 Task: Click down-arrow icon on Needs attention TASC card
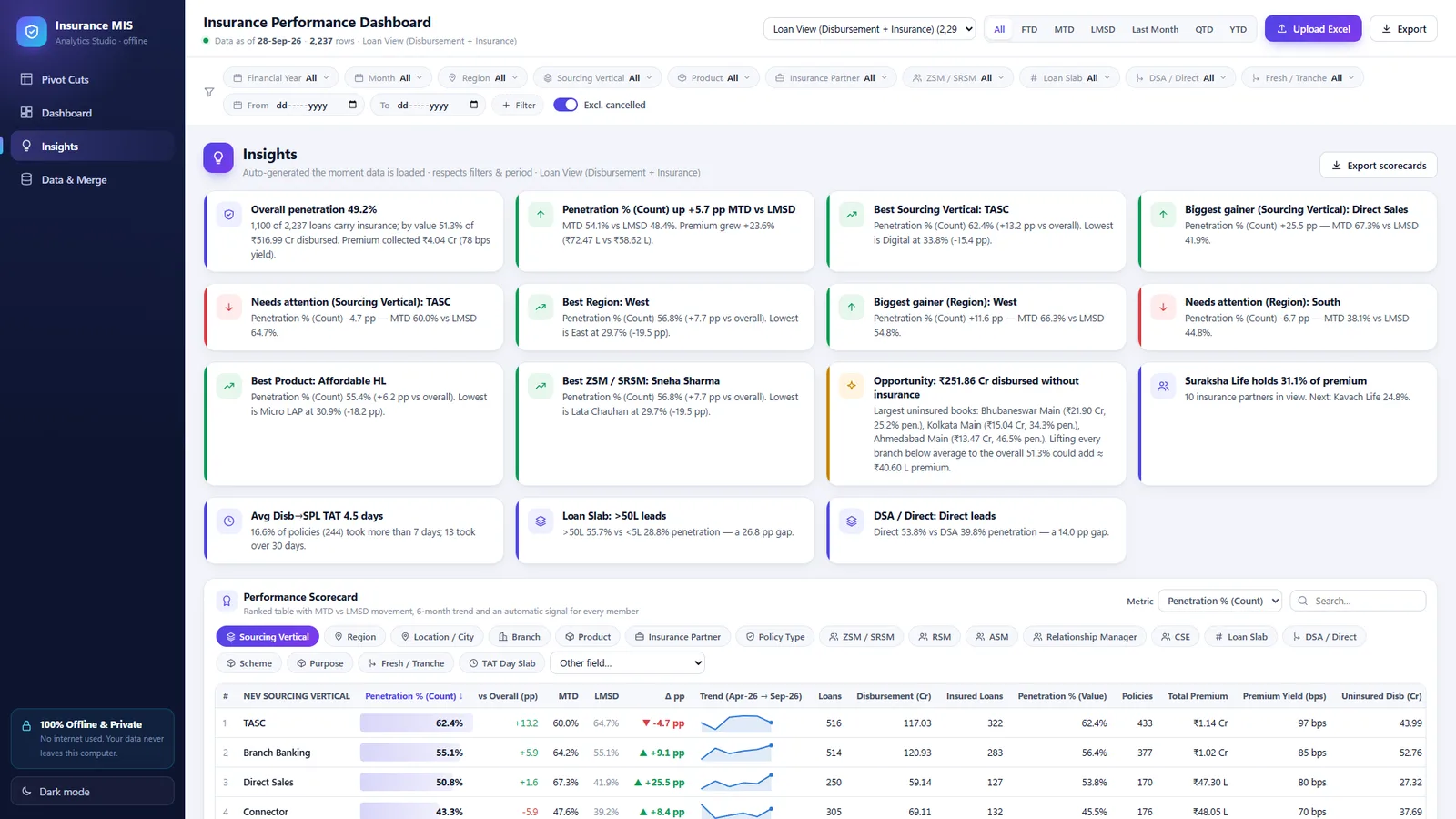[x=229, y=308]
